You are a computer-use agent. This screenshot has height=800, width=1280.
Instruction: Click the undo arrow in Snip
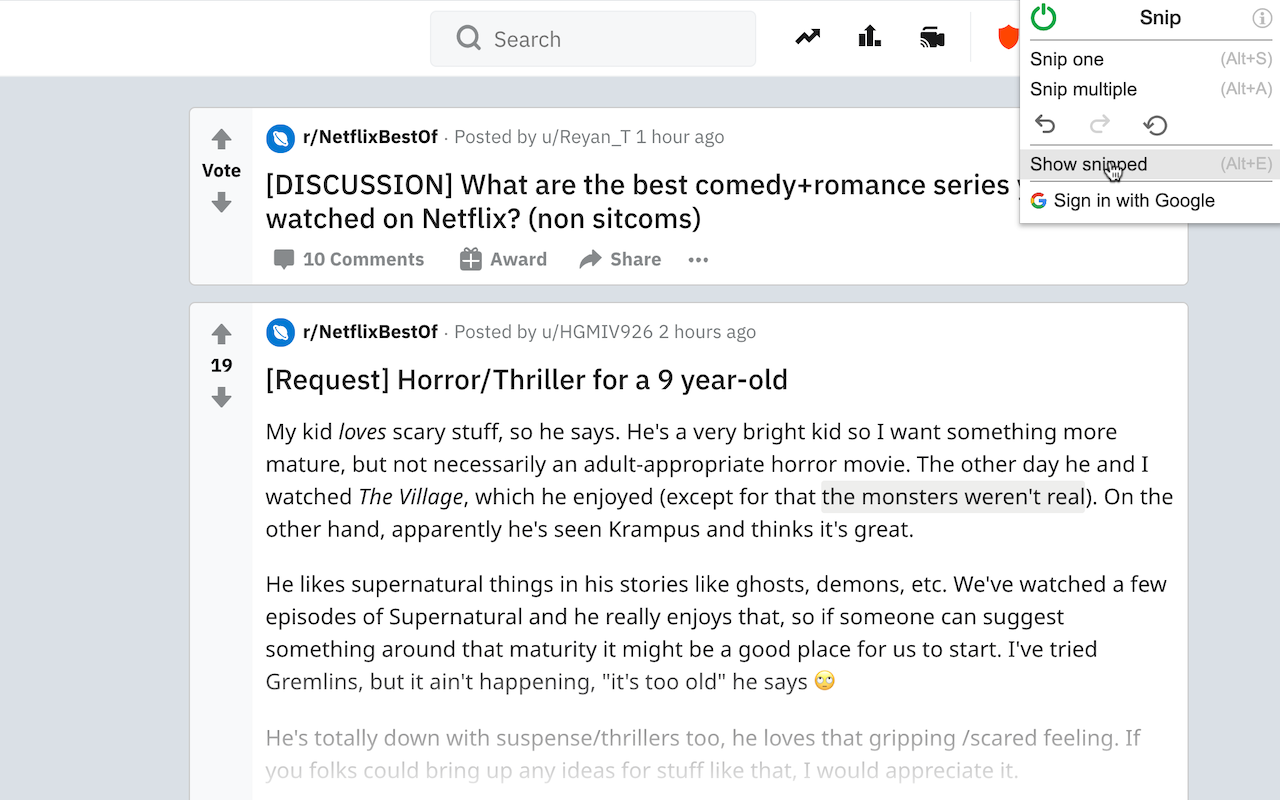coord(1045,125)
